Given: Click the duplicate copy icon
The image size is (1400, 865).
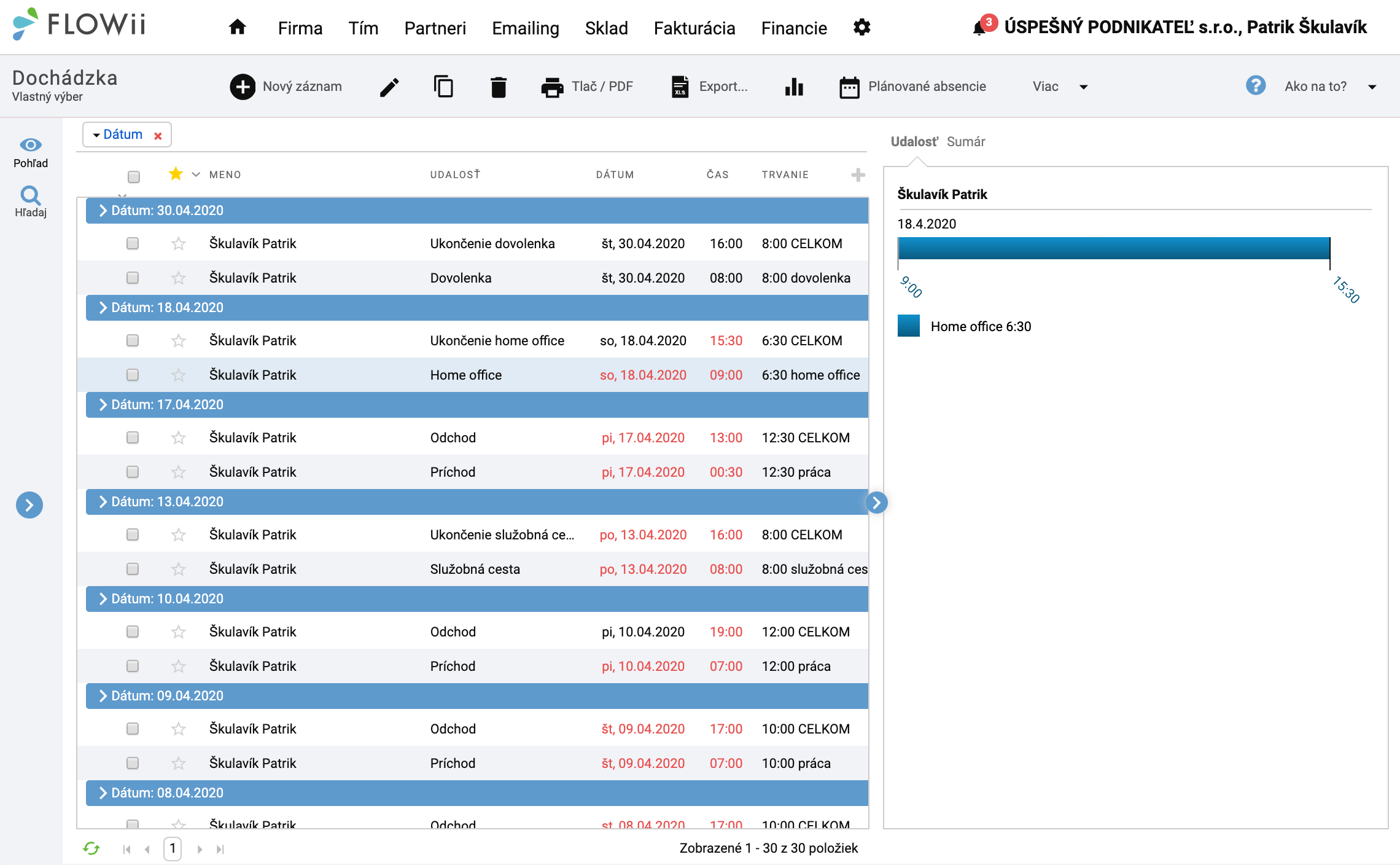Looking at the screenshot, I should click(444, 86).
